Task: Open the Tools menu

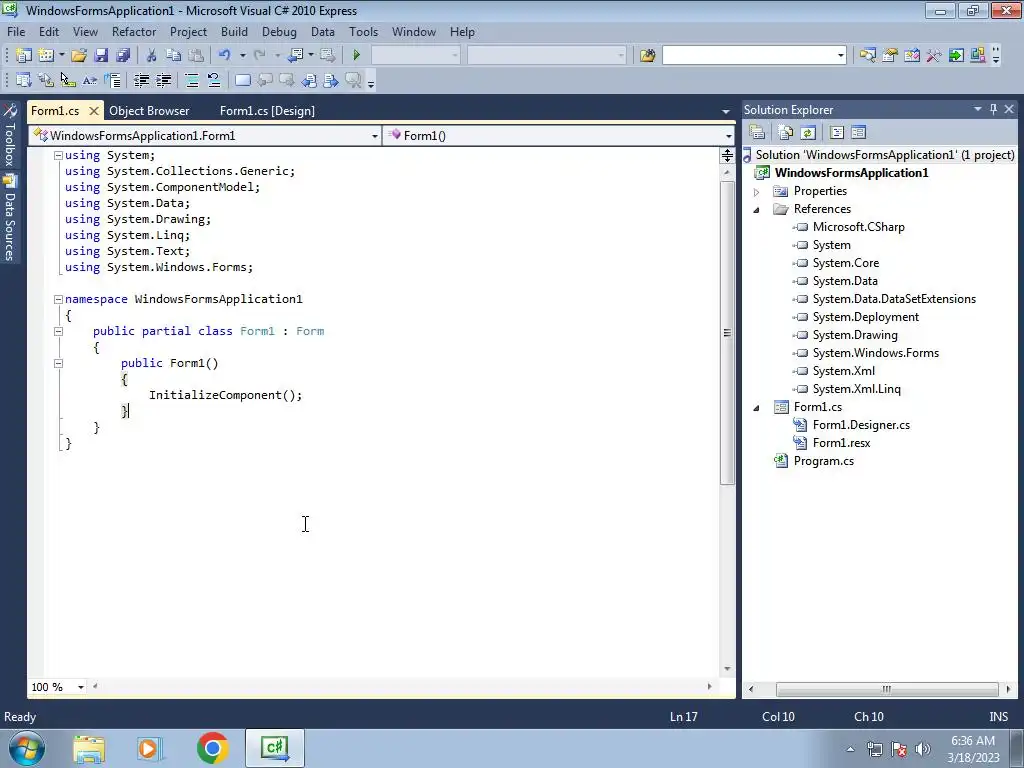Action: (x=363, y=32)
